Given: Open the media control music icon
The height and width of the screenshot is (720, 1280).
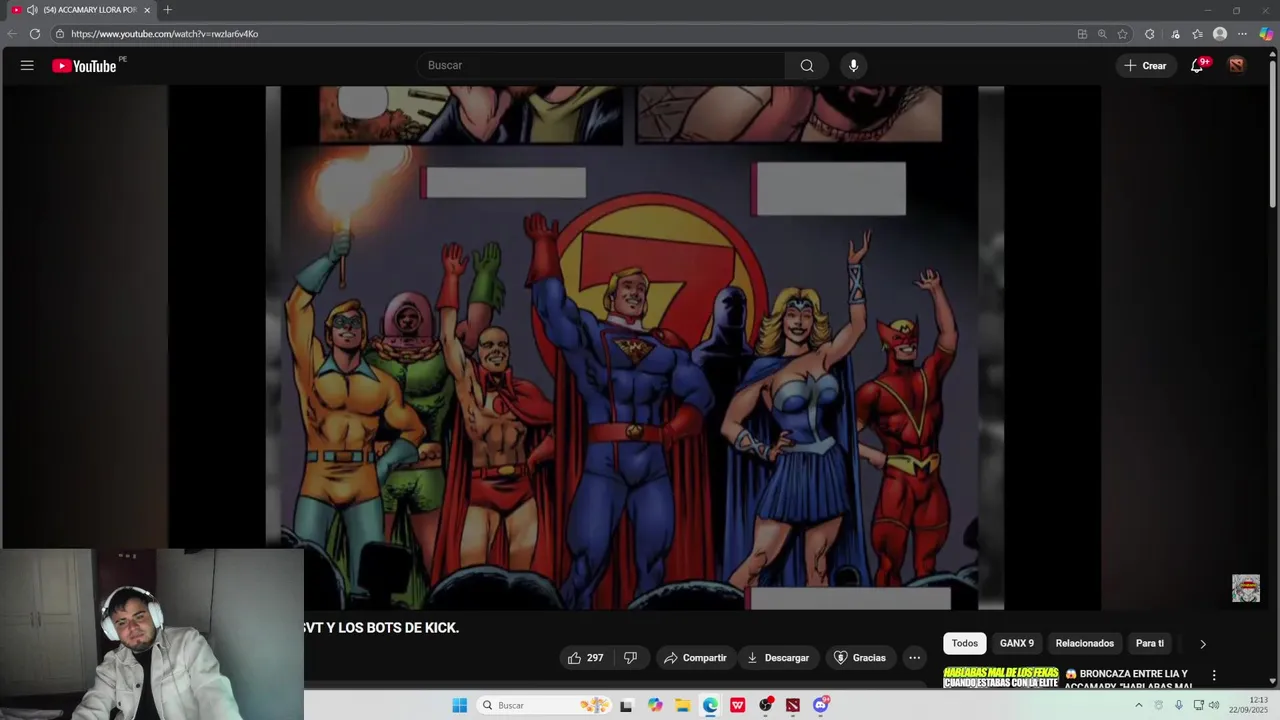Looking at the screenshot, I should point(1175,34).
